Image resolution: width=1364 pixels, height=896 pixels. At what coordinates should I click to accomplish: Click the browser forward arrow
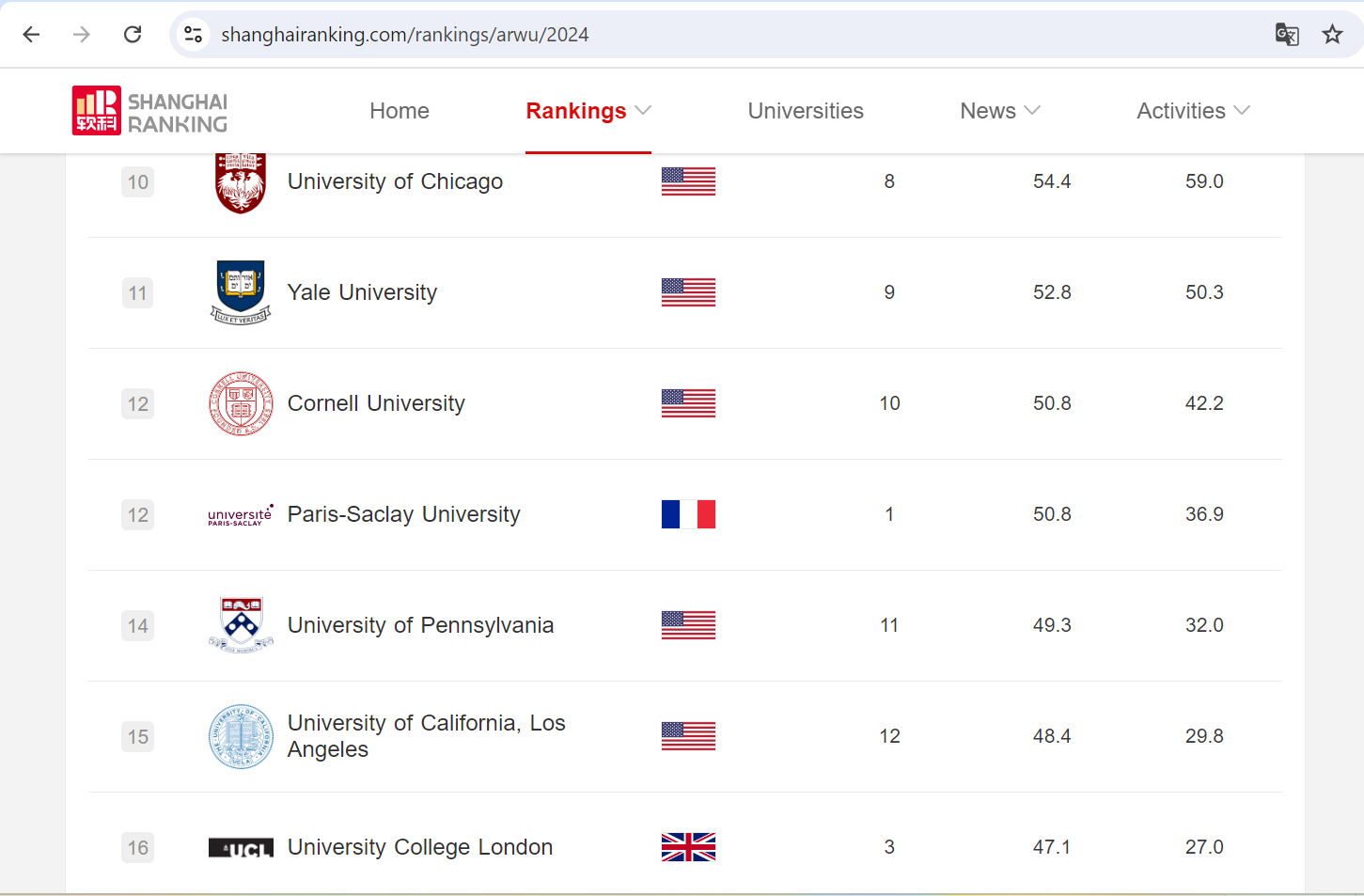pos(82,35)
